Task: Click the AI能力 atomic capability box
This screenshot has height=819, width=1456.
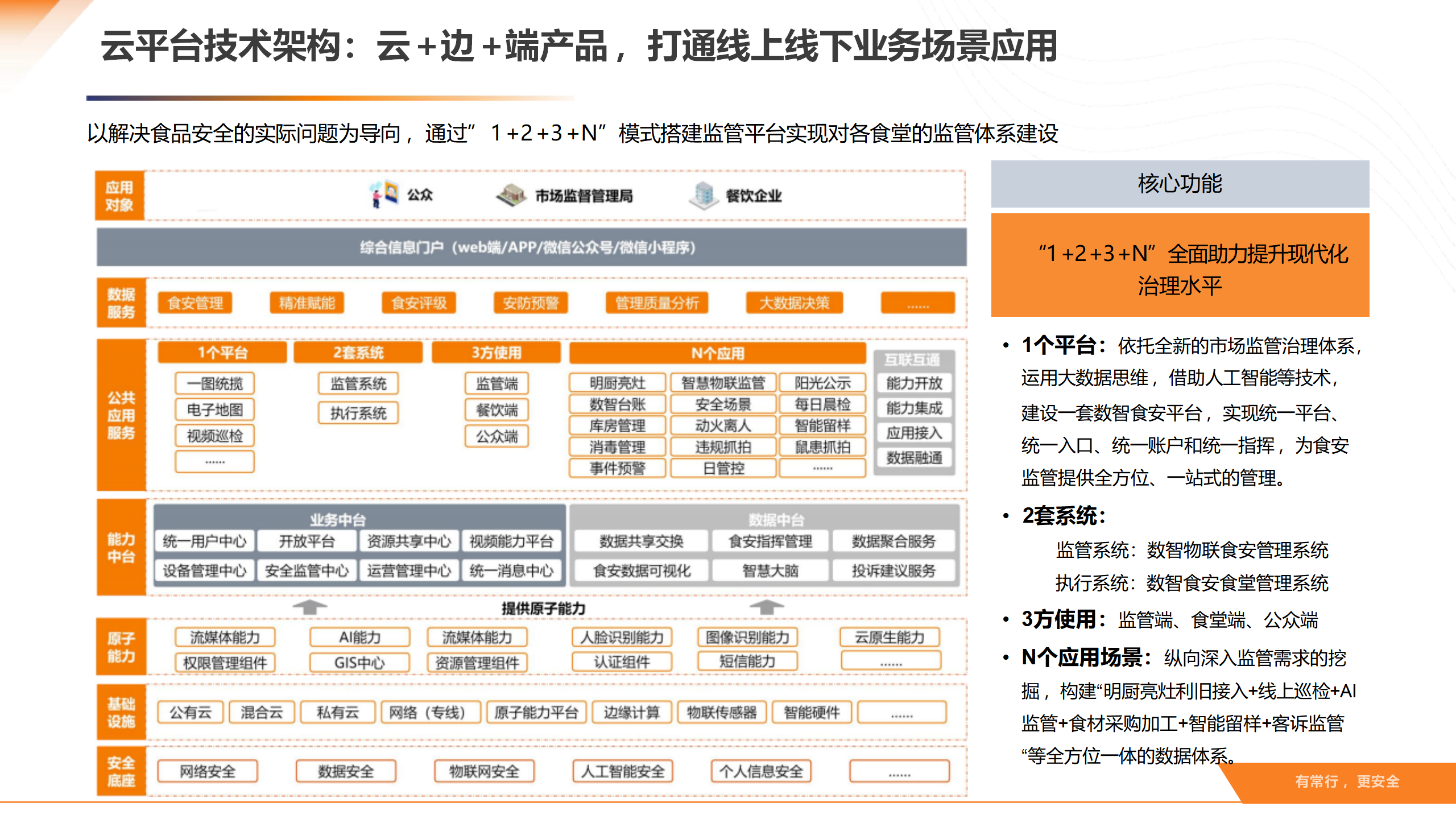Action: (x=359, y=638)
